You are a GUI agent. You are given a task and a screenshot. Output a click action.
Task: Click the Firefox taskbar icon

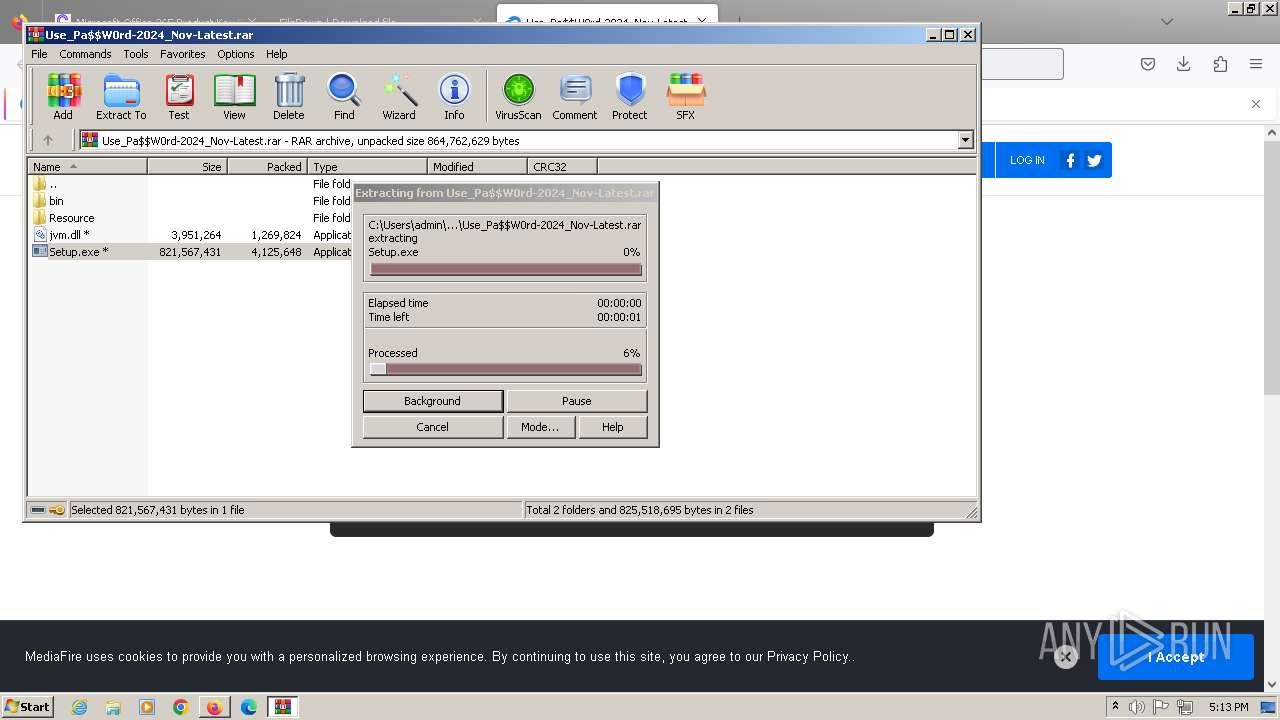(x=214, y=707)
